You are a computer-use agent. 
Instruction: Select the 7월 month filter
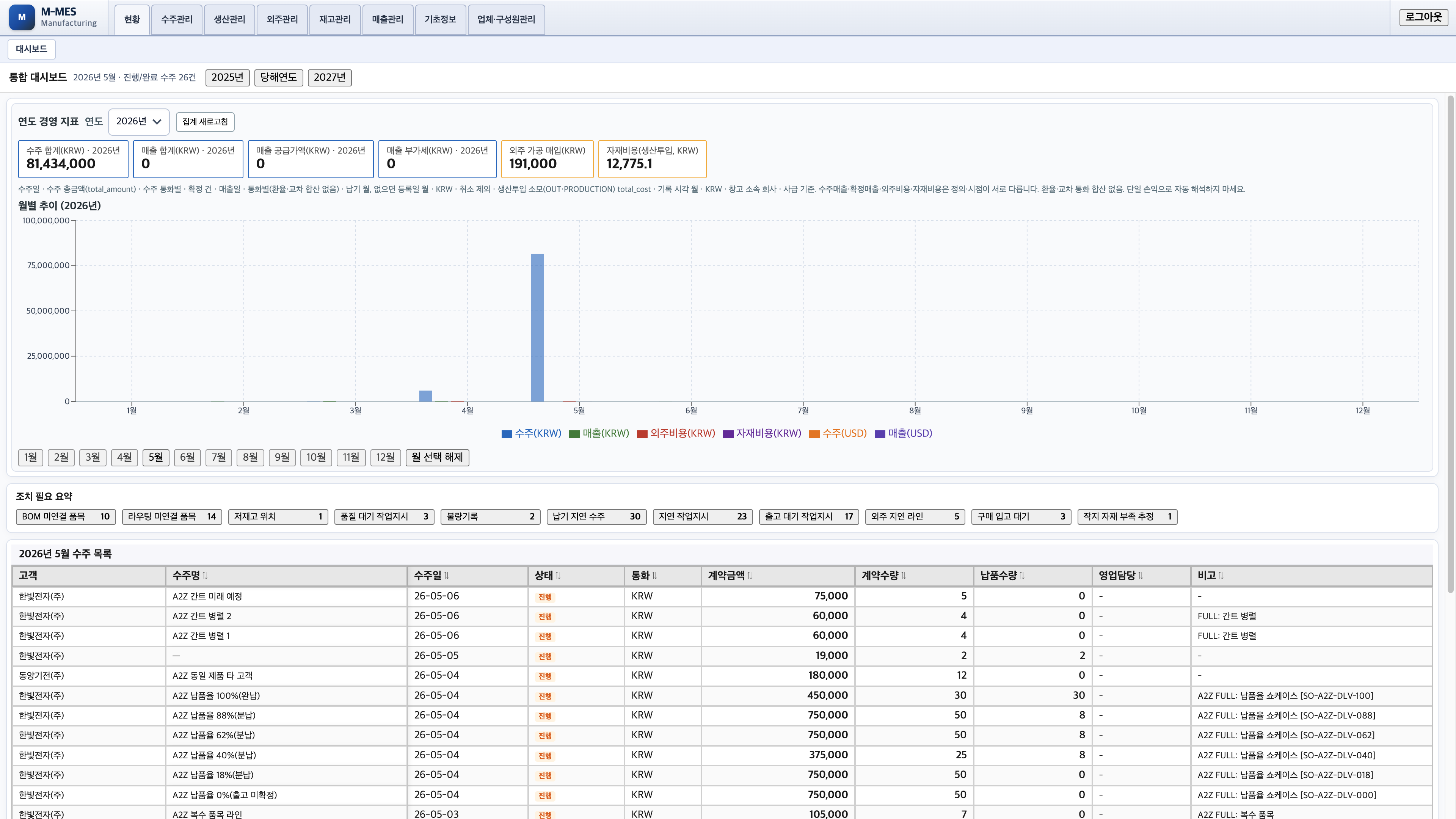click(219, 457)
